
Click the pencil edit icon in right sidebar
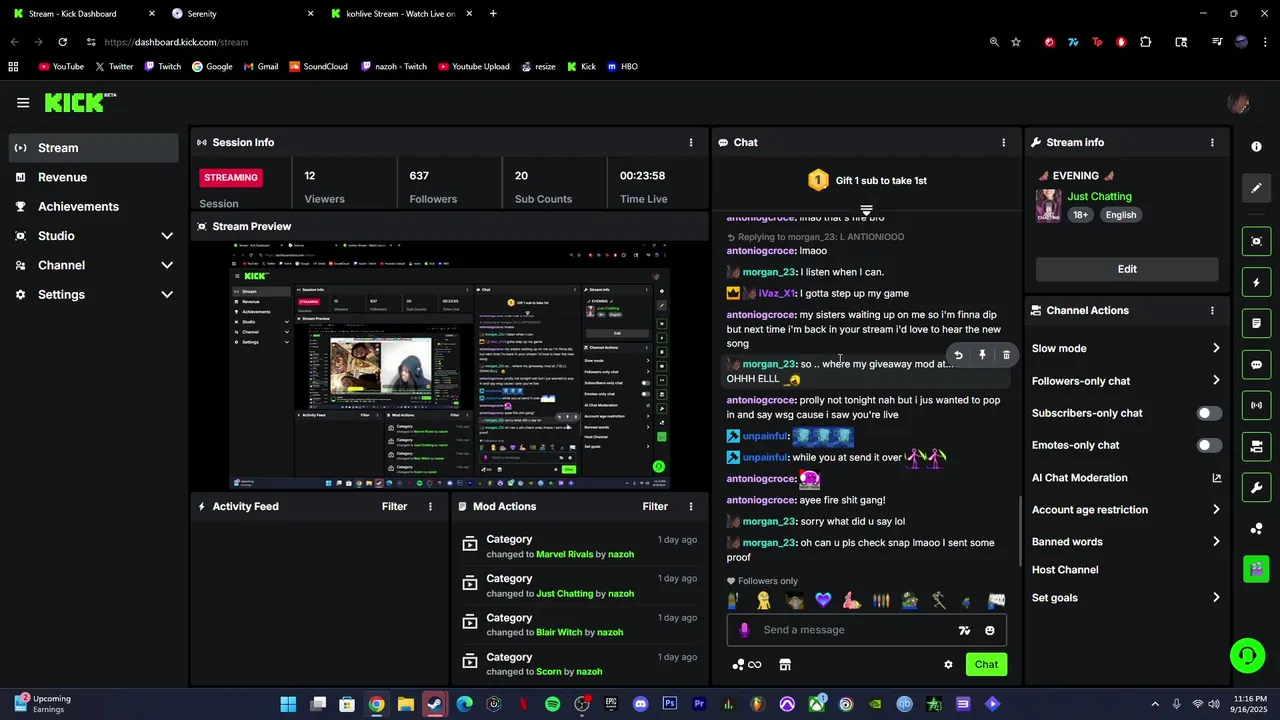pyautogui.click(x=1257, y=188)
